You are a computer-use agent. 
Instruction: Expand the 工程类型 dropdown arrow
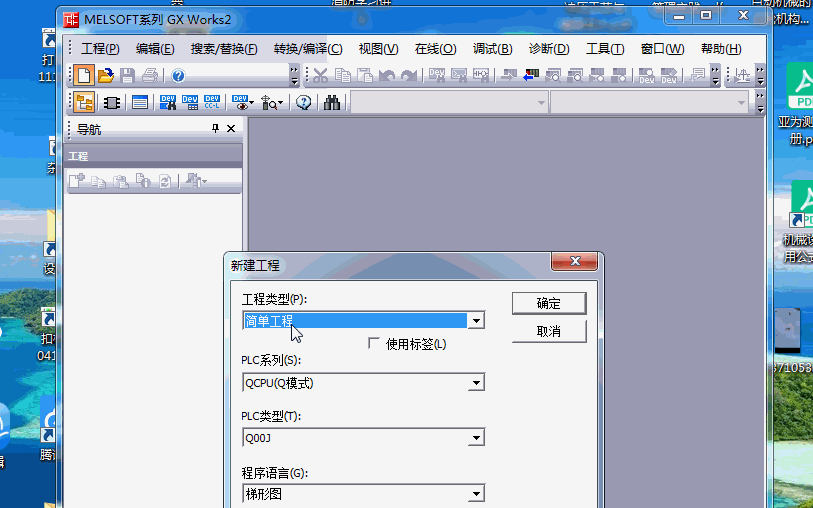(477, 321)
